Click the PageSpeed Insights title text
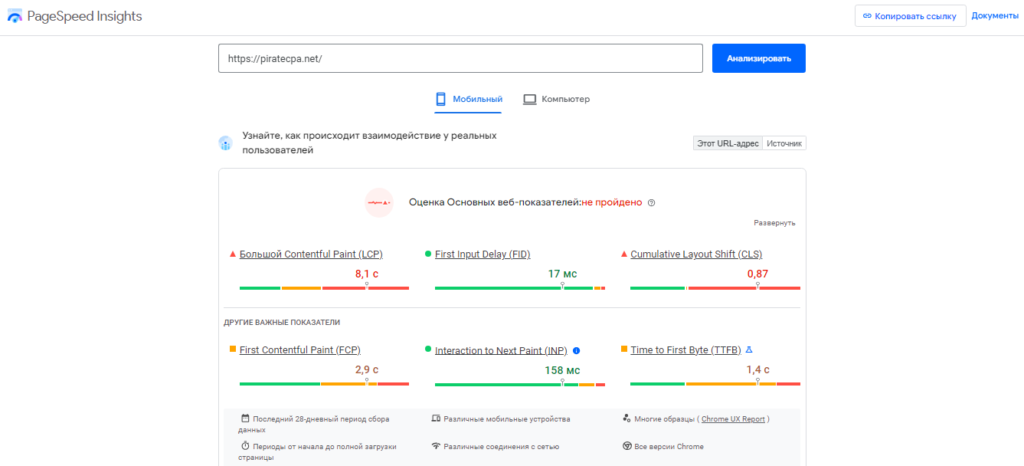The image size is (1024, 466). (x=84, y=17)
